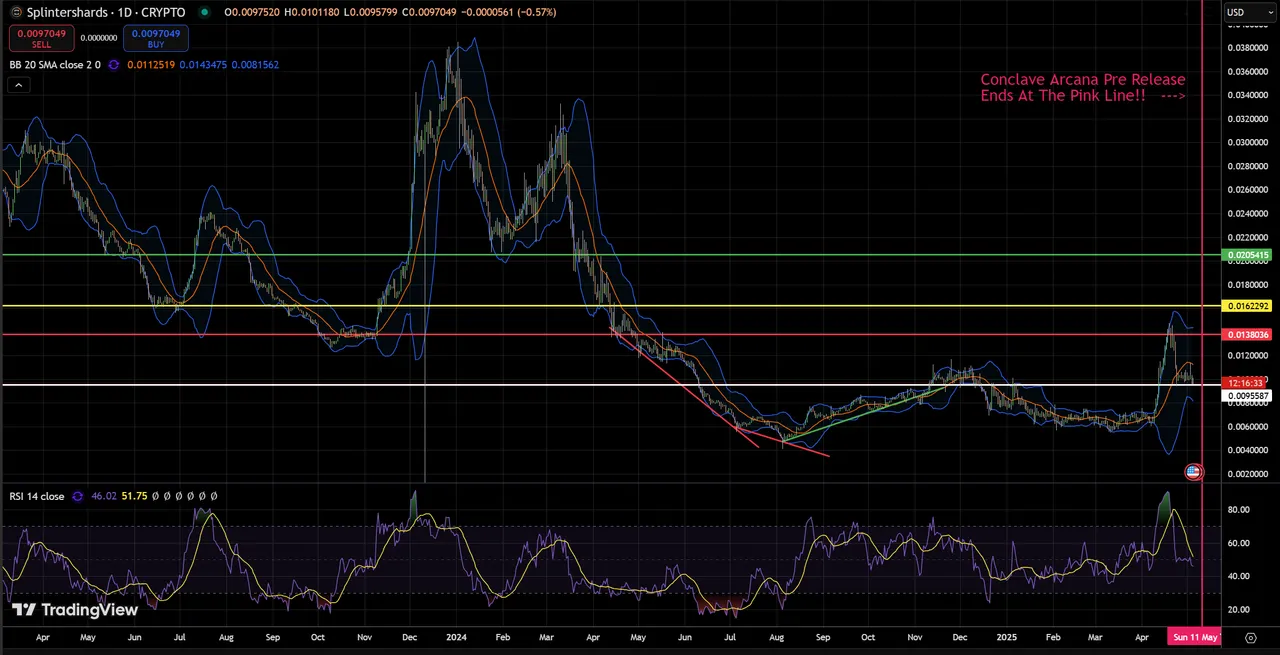This screenshot has width=1280, height=655.
Task: Click the white 0.0095587 price label
Action: point(1248,396)
